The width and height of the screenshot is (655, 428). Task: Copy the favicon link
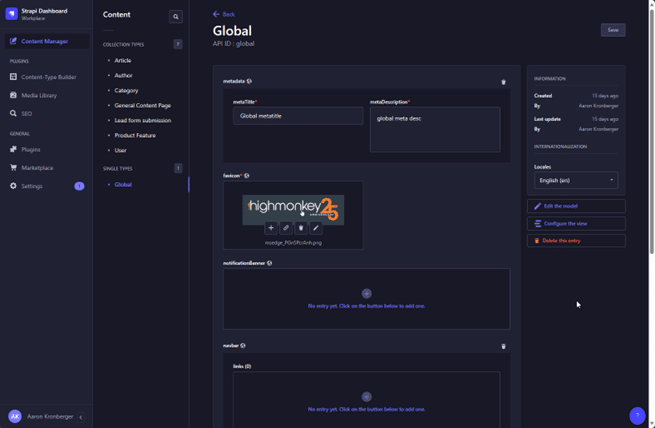[286, 228]
